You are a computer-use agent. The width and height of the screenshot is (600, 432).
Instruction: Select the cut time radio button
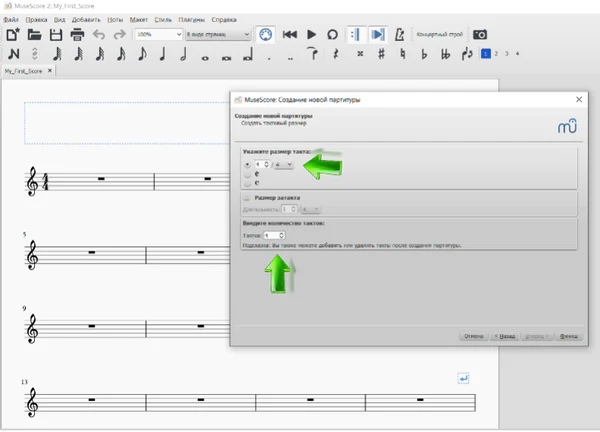[248, 183]
